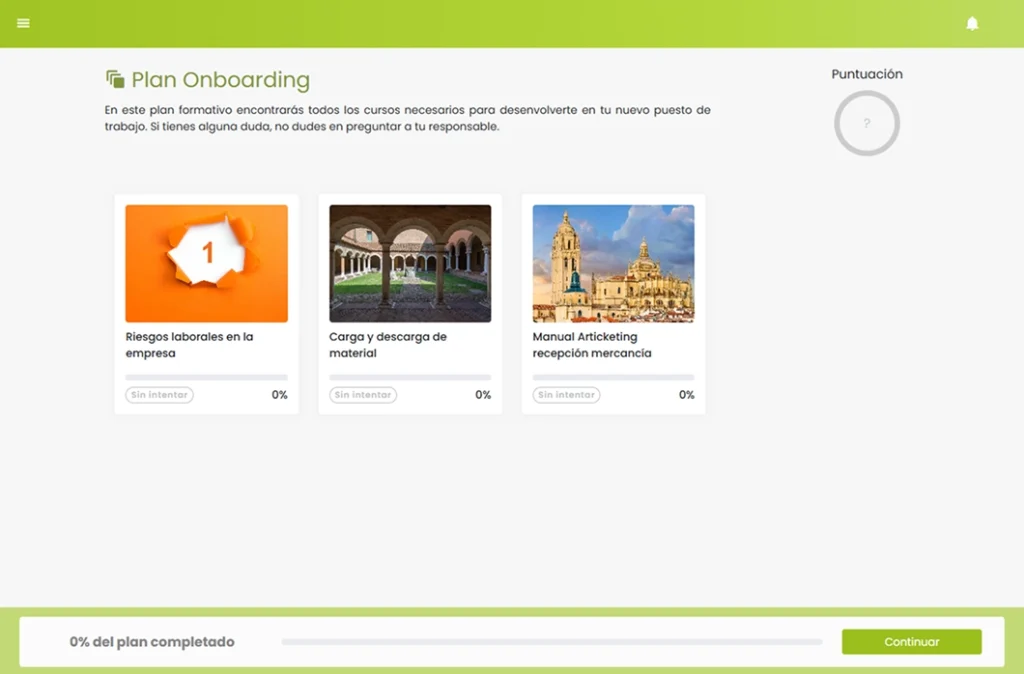
Task: Click the Manual Articketing course progress bar
Action: (x=613, y=377)
